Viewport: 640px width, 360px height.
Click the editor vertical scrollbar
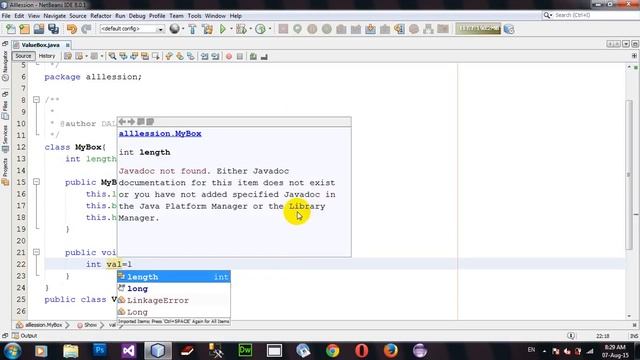[629, 175]
